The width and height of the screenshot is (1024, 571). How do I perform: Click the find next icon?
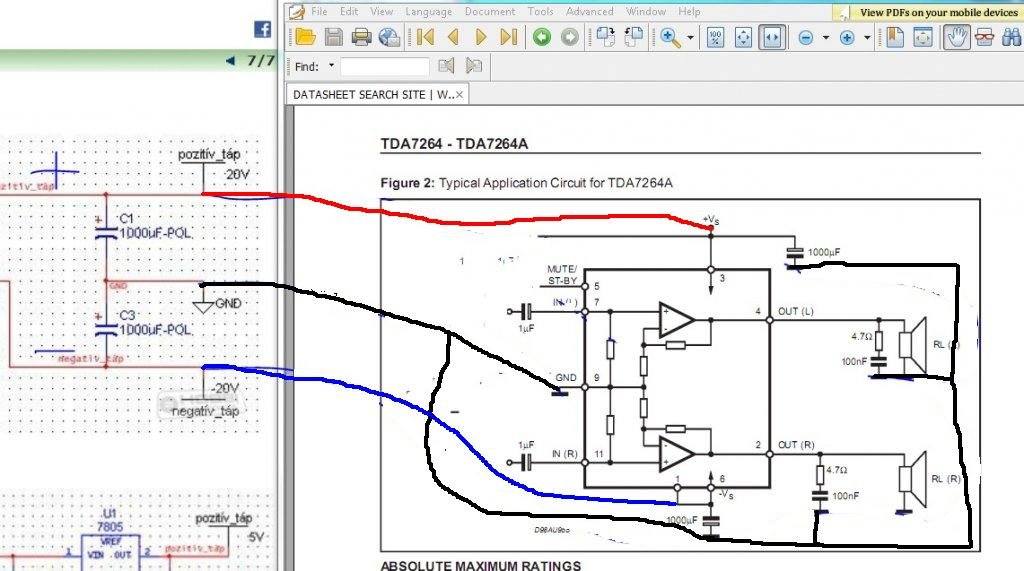click(473, 65)
